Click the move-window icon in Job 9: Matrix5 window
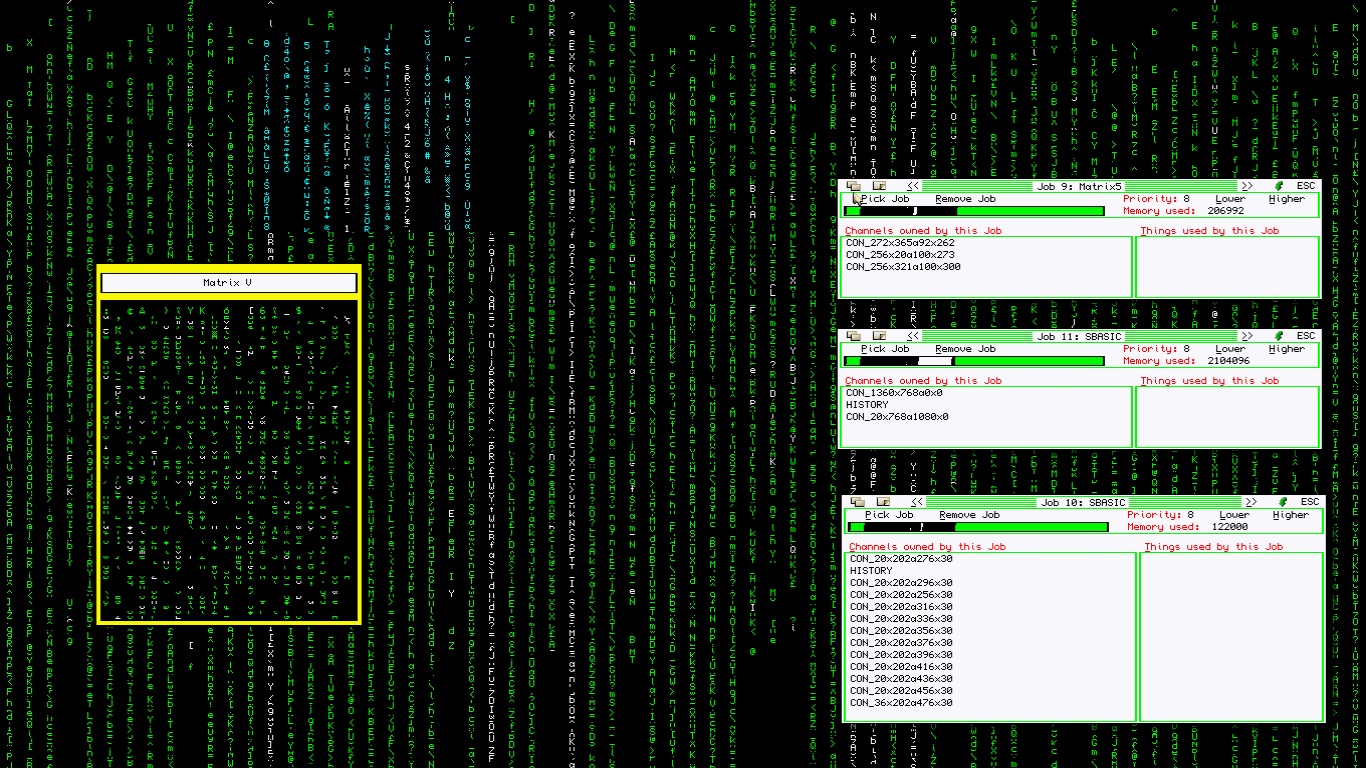The width and height of the screenshot is (1366, 768). point(853,186)
